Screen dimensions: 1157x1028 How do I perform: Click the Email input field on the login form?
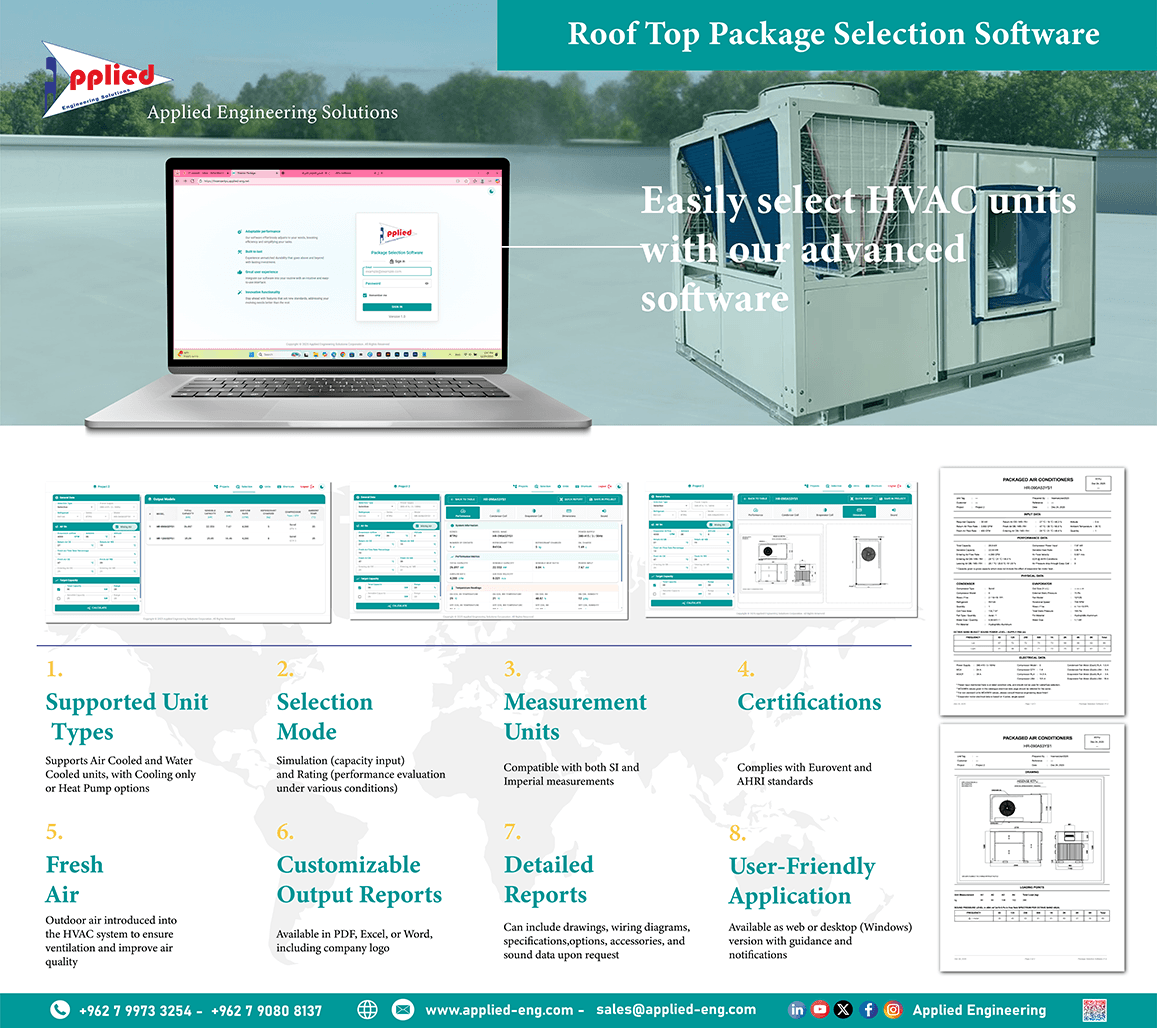click(397, 272)
